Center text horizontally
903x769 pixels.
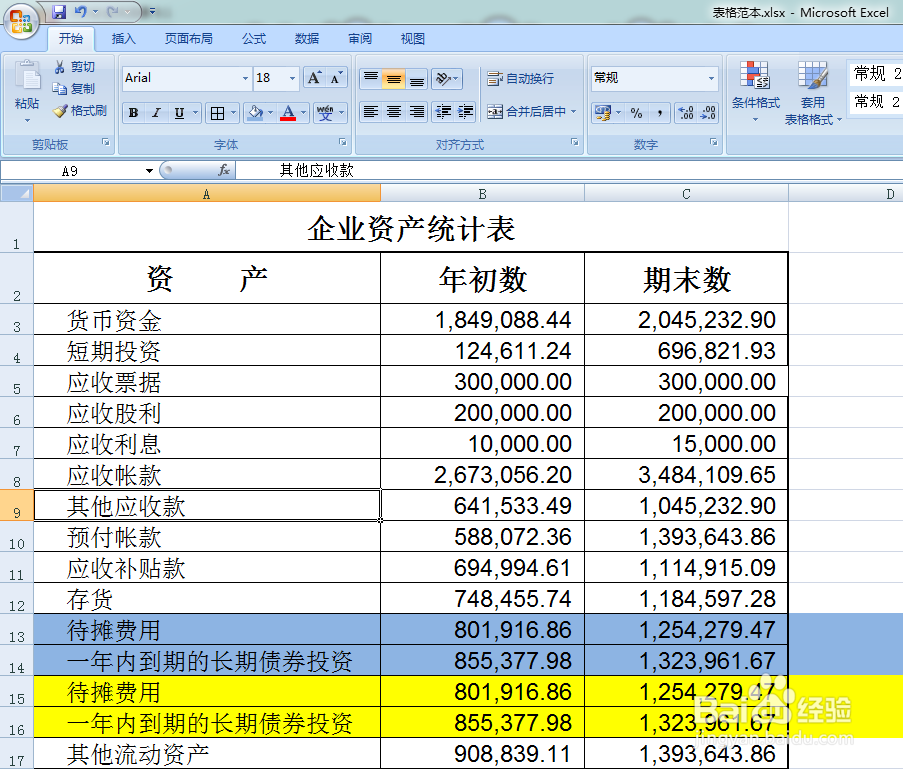(x=394, y=111)
